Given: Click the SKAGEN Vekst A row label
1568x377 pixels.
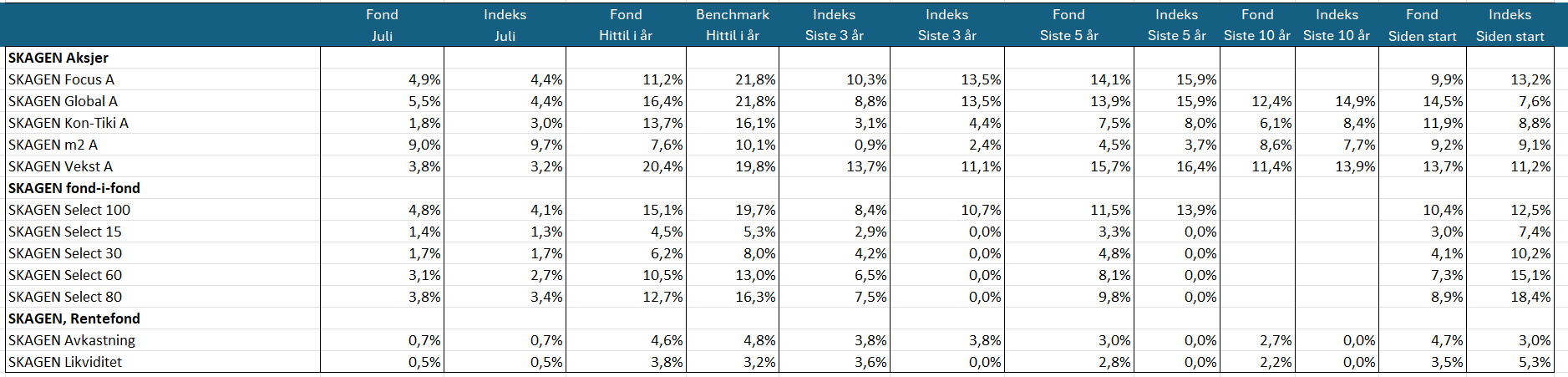Looking at the screenshot, I should click(60, 166).
